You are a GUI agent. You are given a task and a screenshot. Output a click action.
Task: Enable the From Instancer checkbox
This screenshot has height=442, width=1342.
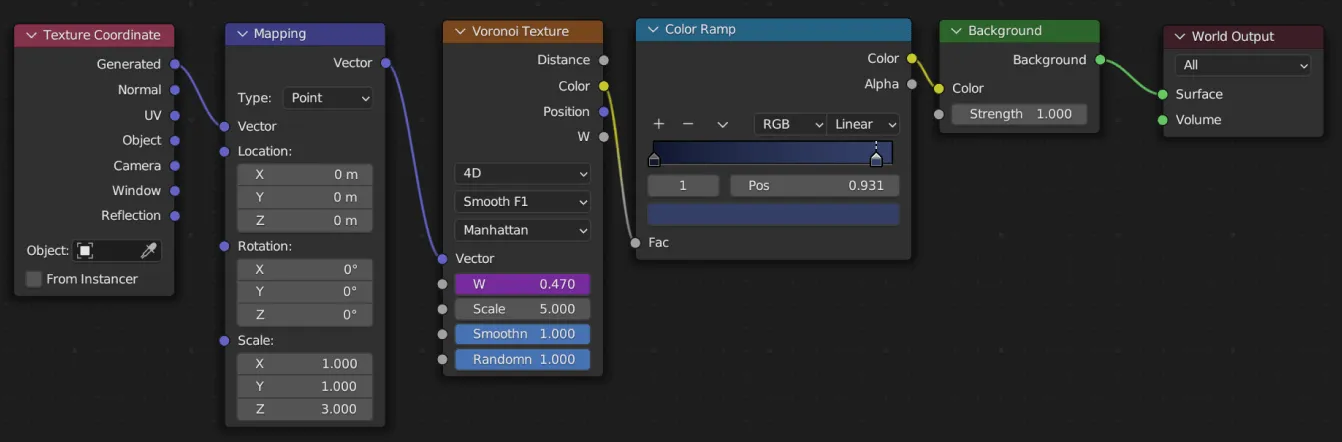click(x=34, y=279)
